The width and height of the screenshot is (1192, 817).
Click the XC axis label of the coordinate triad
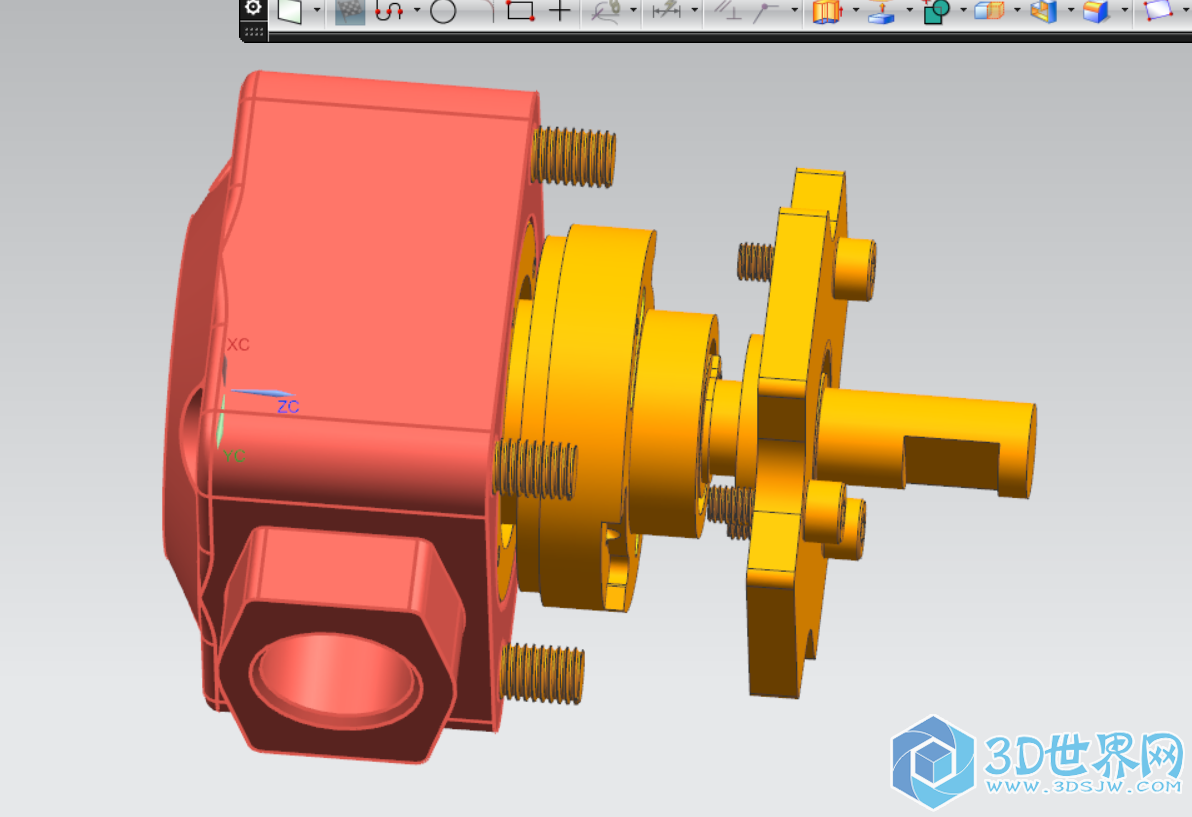click(x=238, y=344)
